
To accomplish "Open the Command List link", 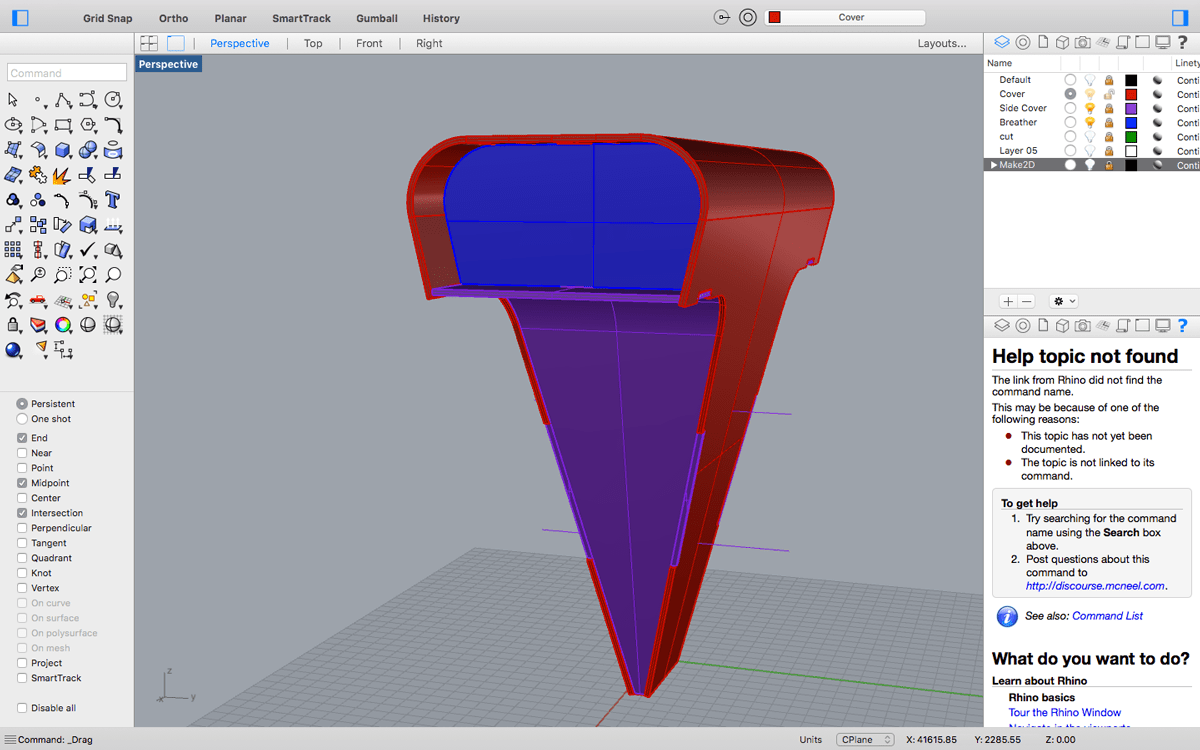I will coord(1107,616).
